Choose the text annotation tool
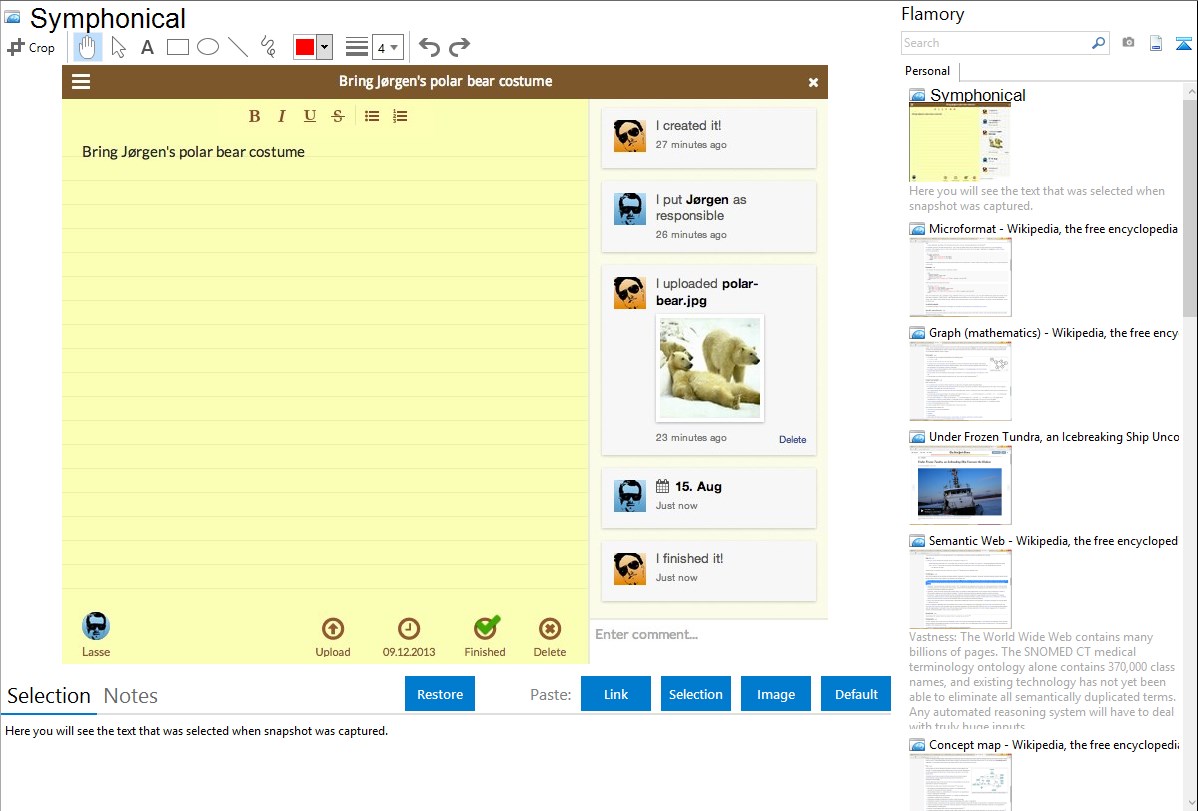Viewport: 1198px width, 811px height. pyautogui.click(x=147, y=47)
